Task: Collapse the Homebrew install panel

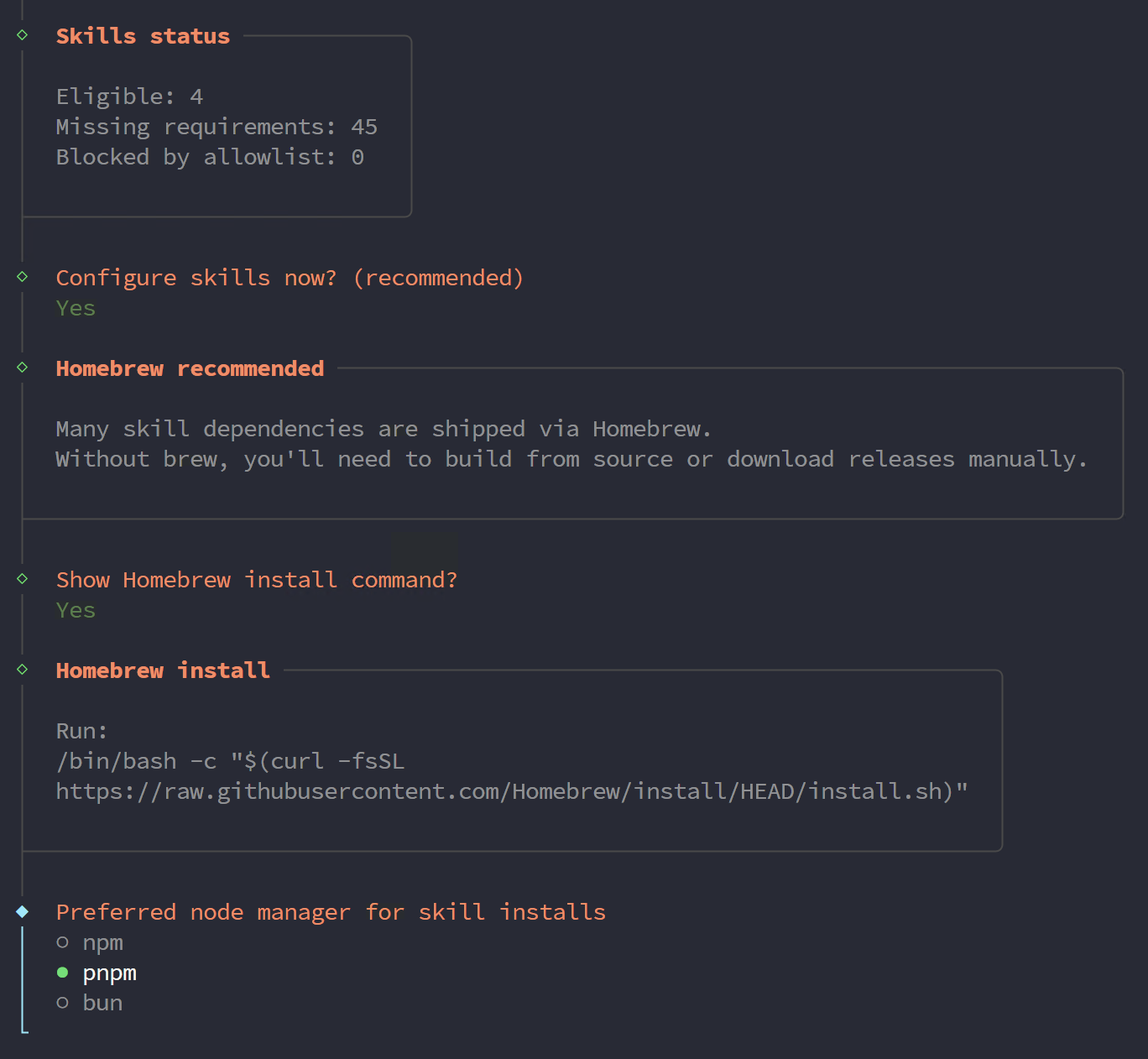Action: pos(162,670)
